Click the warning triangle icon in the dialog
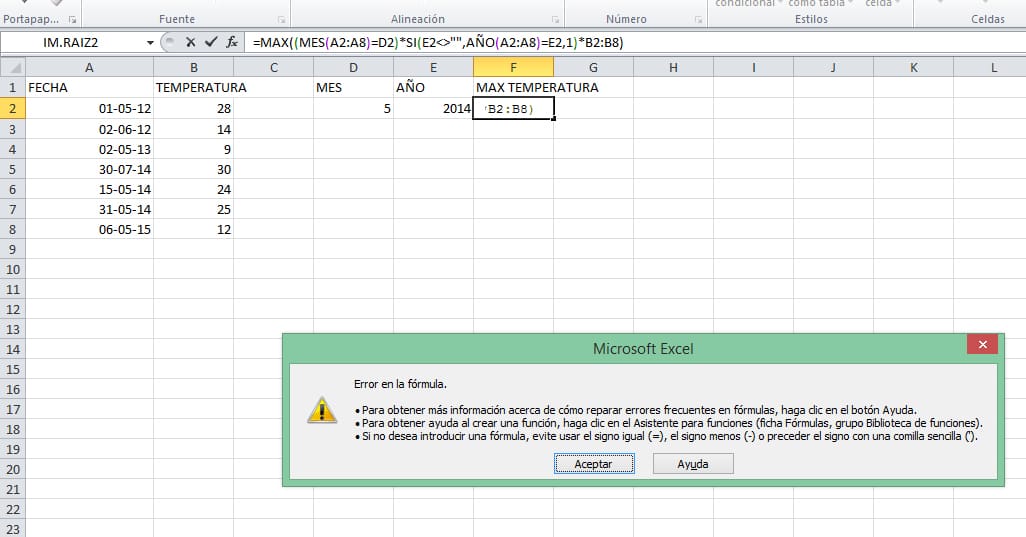Viewport: 1026px width, 537px height. pyautogui.click(x=322, y=411)
